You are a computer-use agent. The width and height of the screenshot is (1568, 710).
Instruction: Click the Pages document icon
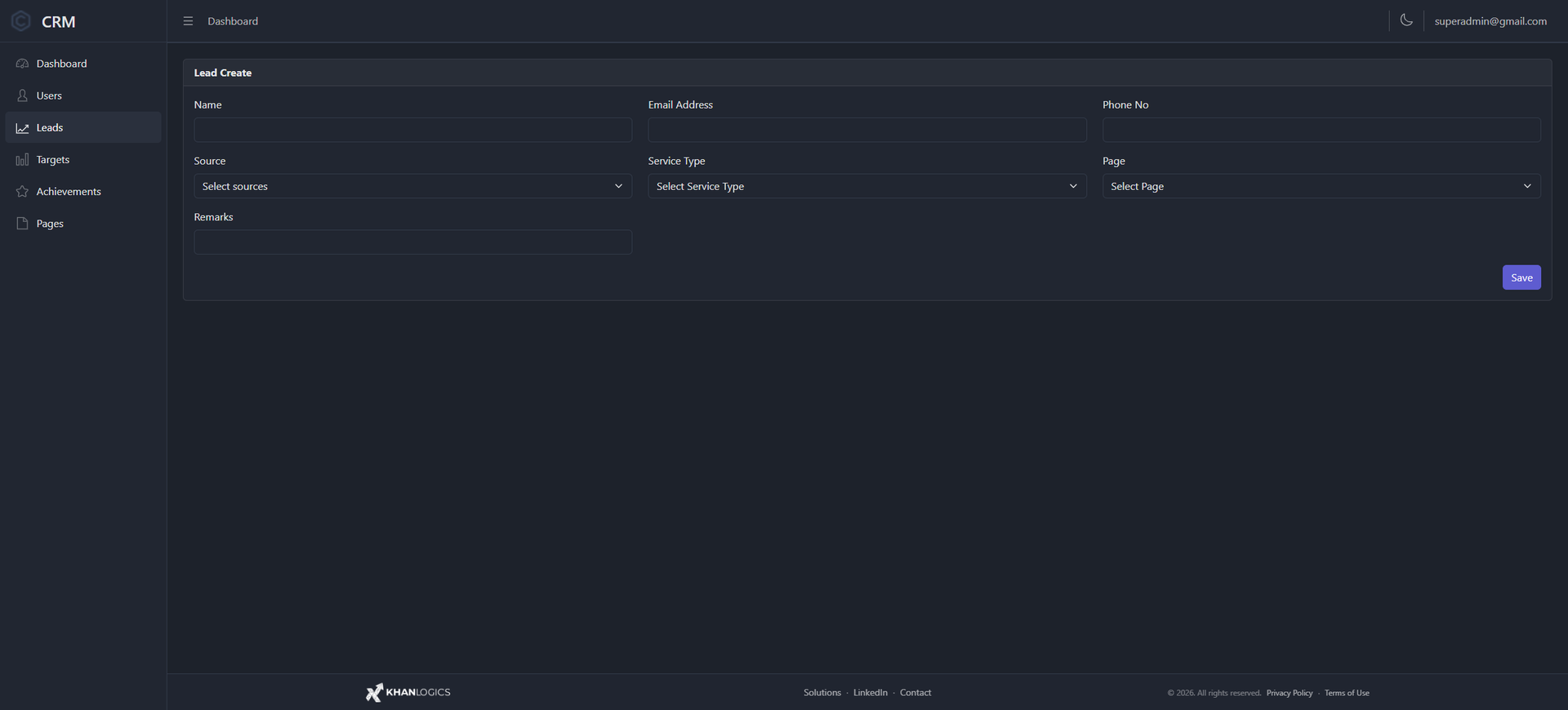pyautogui.click(x=22, y=224)
